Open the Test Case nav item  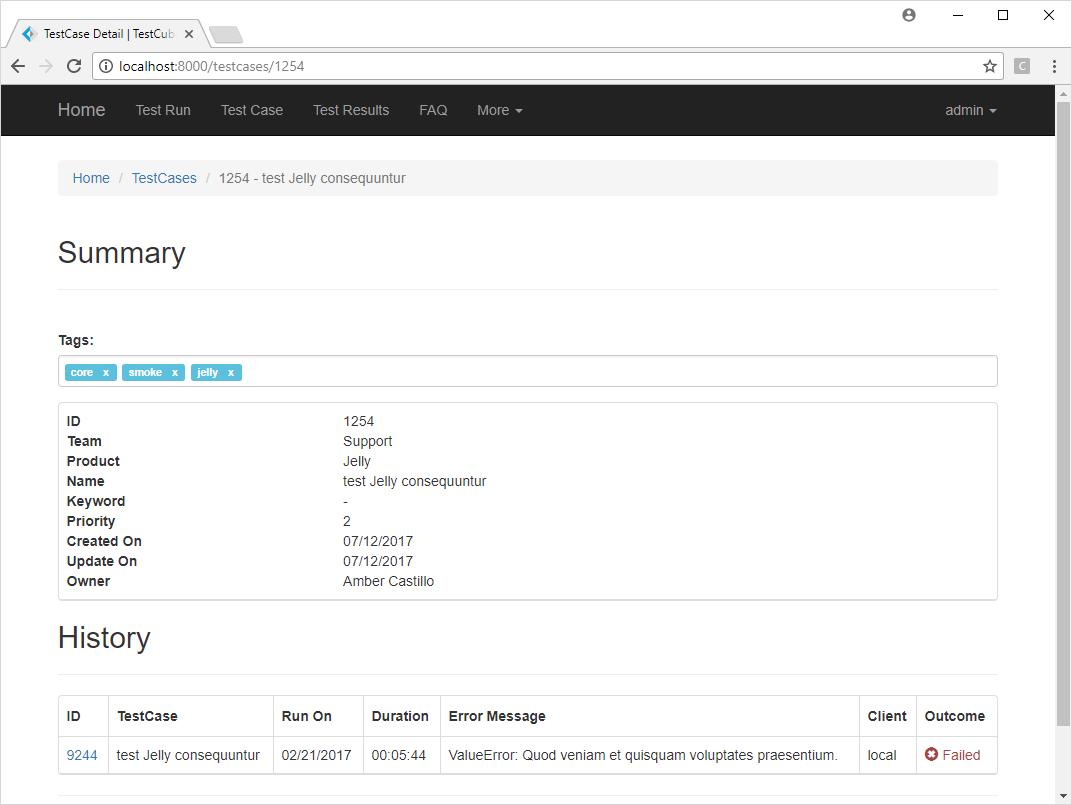[x=252, y=110]
